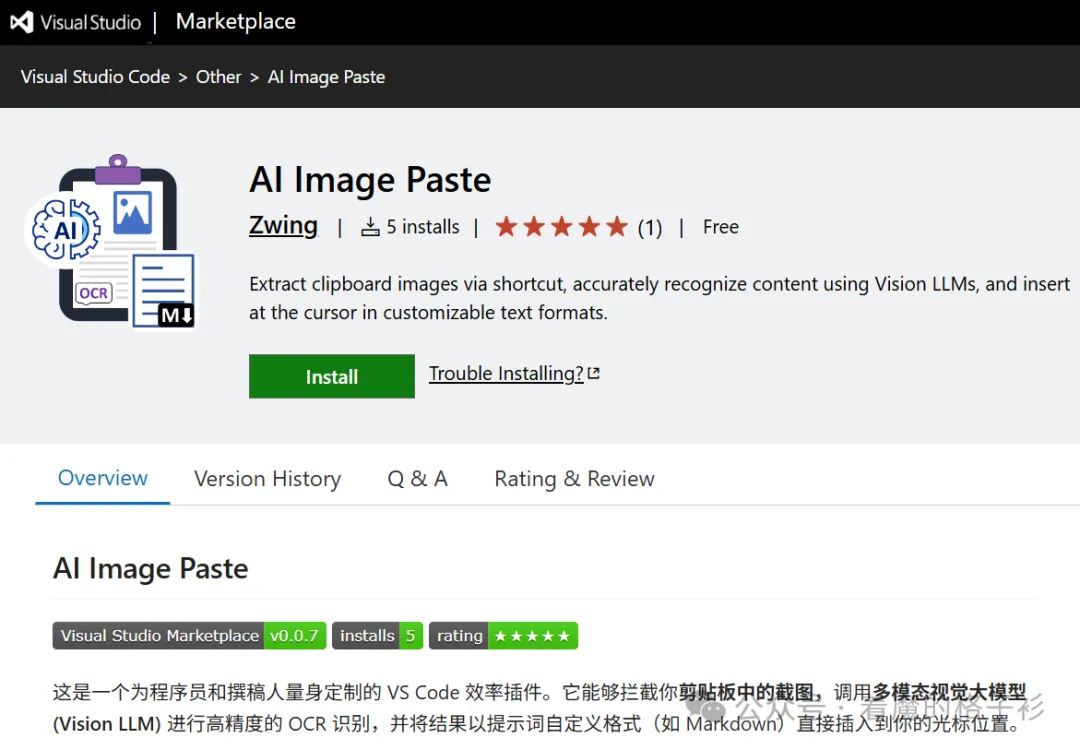Click the AI Image Paste extension logo
The image size is (1080, 750).
click(112, 241)
